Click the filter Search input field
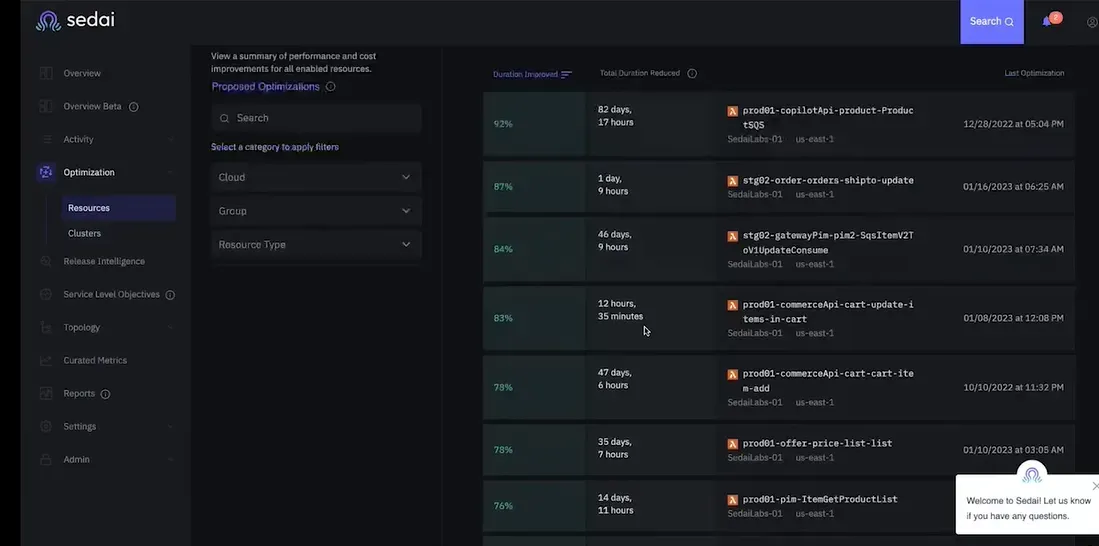 (x=316, y=118)
